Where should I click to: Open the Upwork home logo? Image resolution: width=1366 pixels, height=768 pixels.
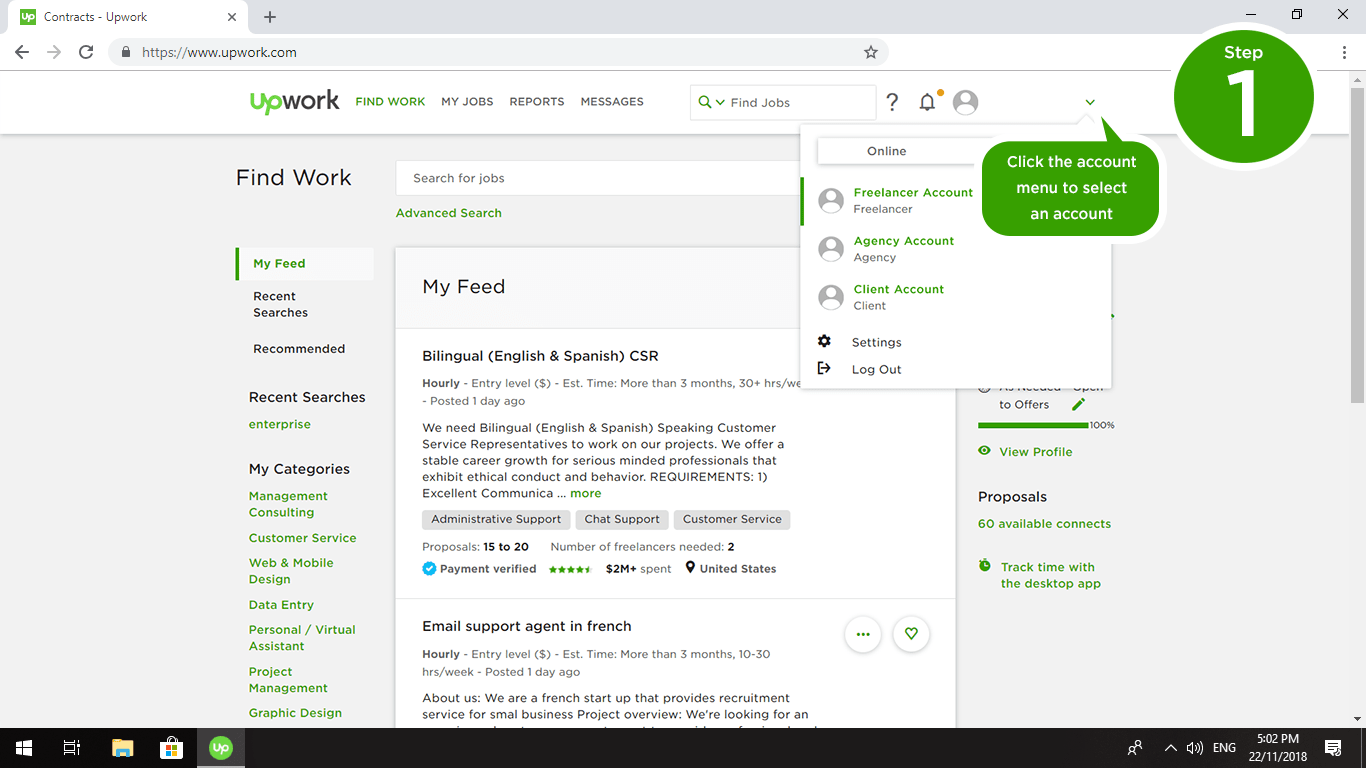(293, 101)
